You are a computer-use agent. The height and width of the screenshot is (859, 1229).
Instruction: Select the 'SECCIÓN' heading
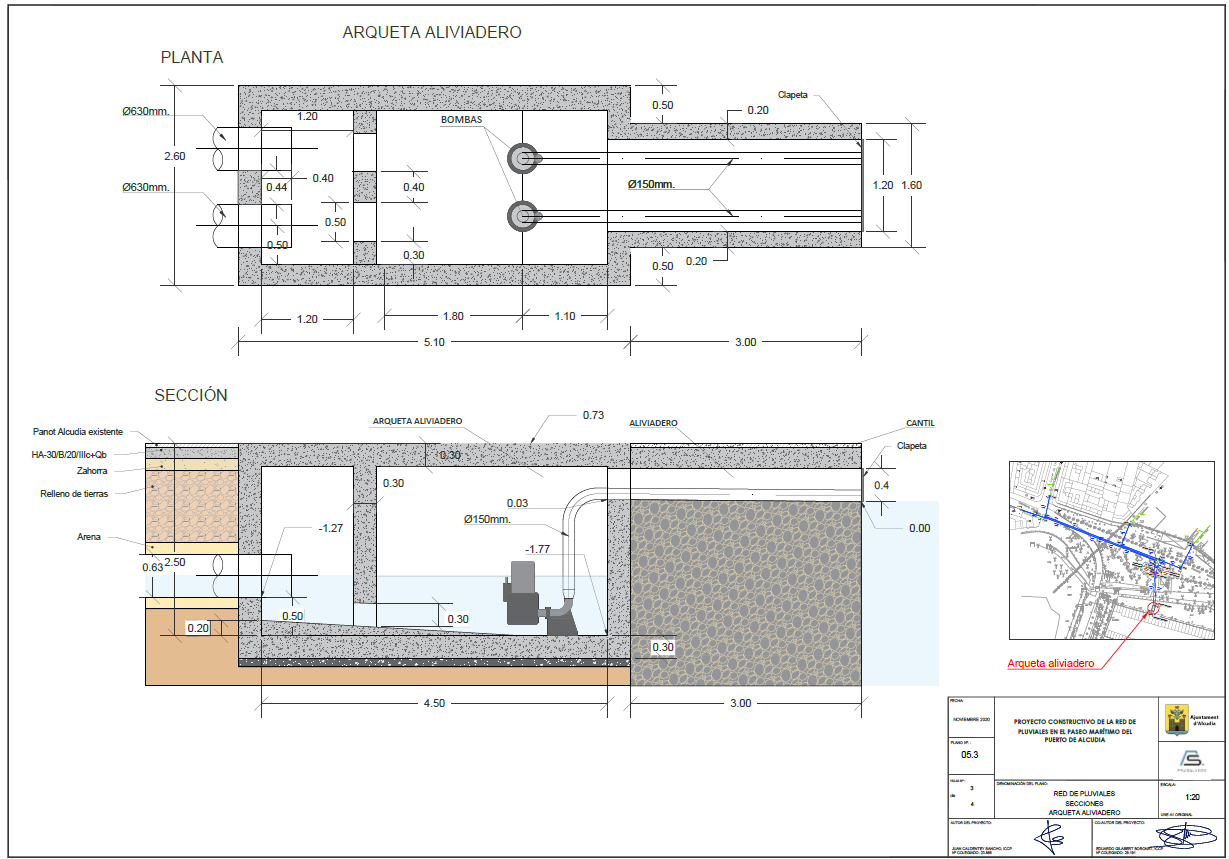tap(191, 395)
